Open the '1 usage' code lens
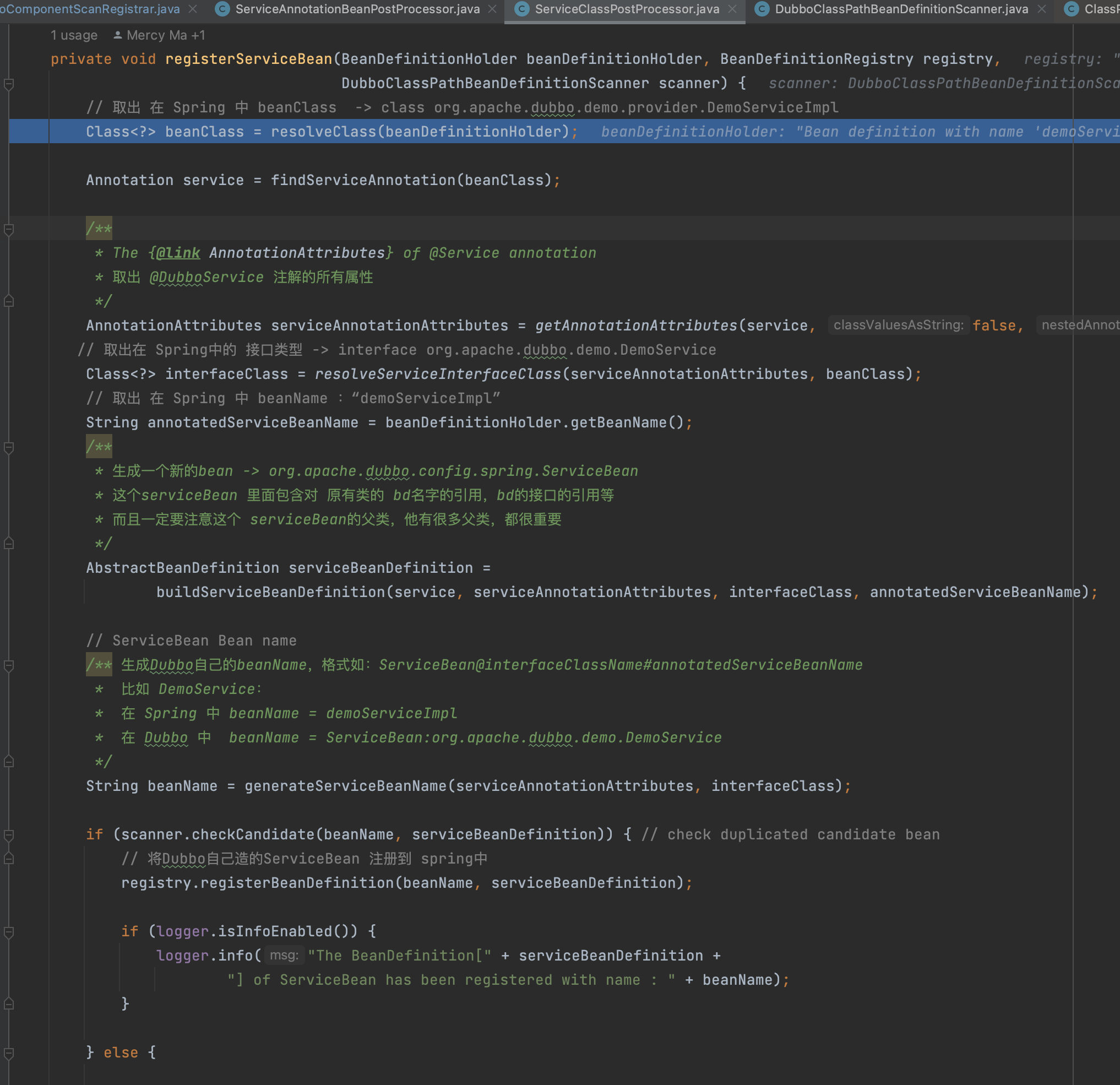The width and height of the screenshot is (1120, 1085). click(74, 35)
